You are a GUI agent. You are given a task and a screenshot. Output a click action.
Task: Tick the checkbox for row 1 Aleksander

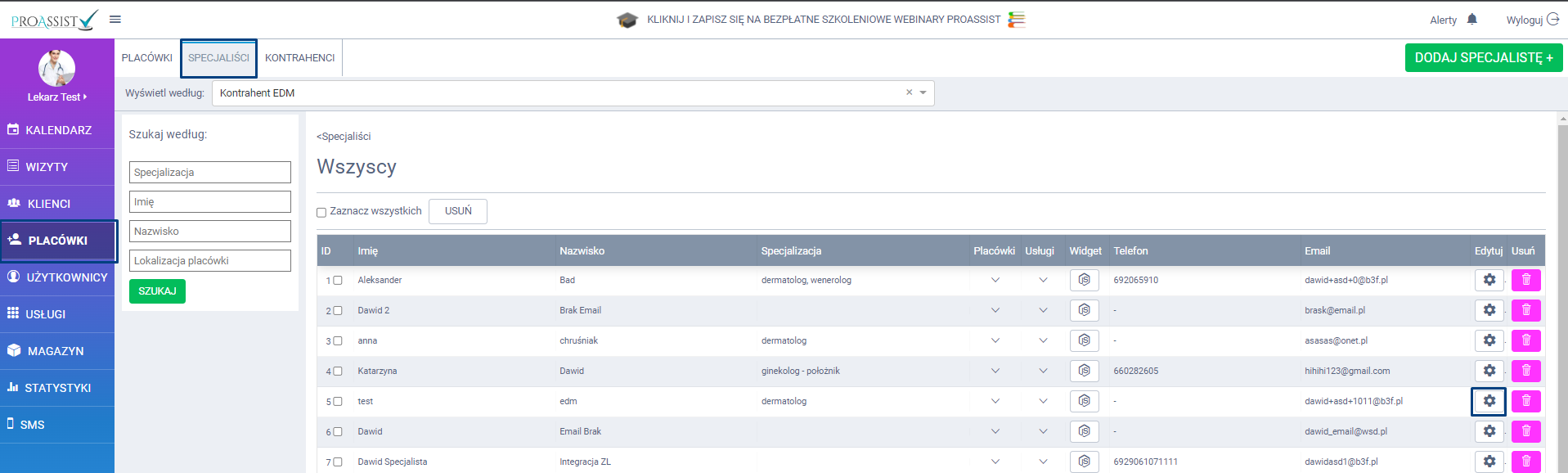(x=337, y=281)
